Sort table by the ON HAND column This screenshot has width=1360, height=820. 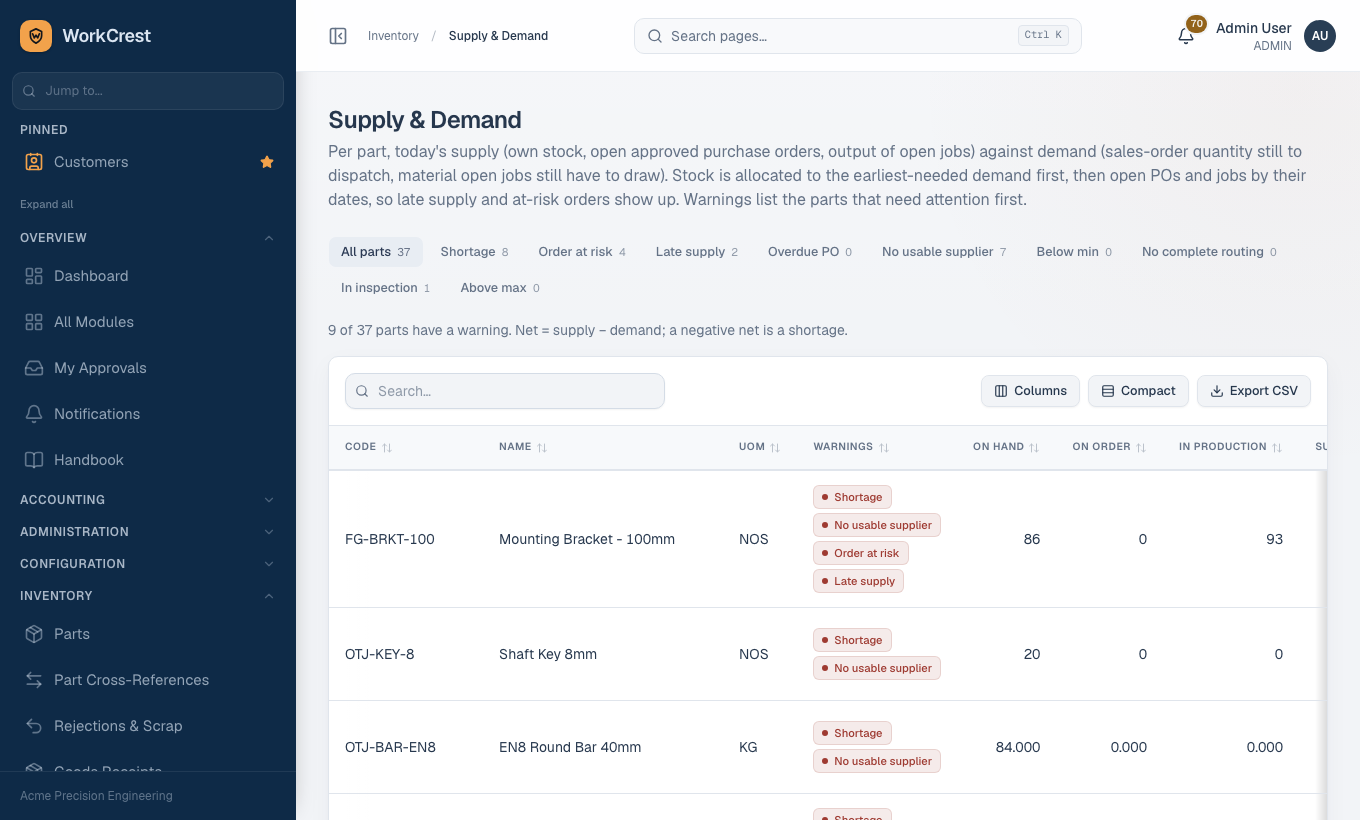pos(1006,447)
